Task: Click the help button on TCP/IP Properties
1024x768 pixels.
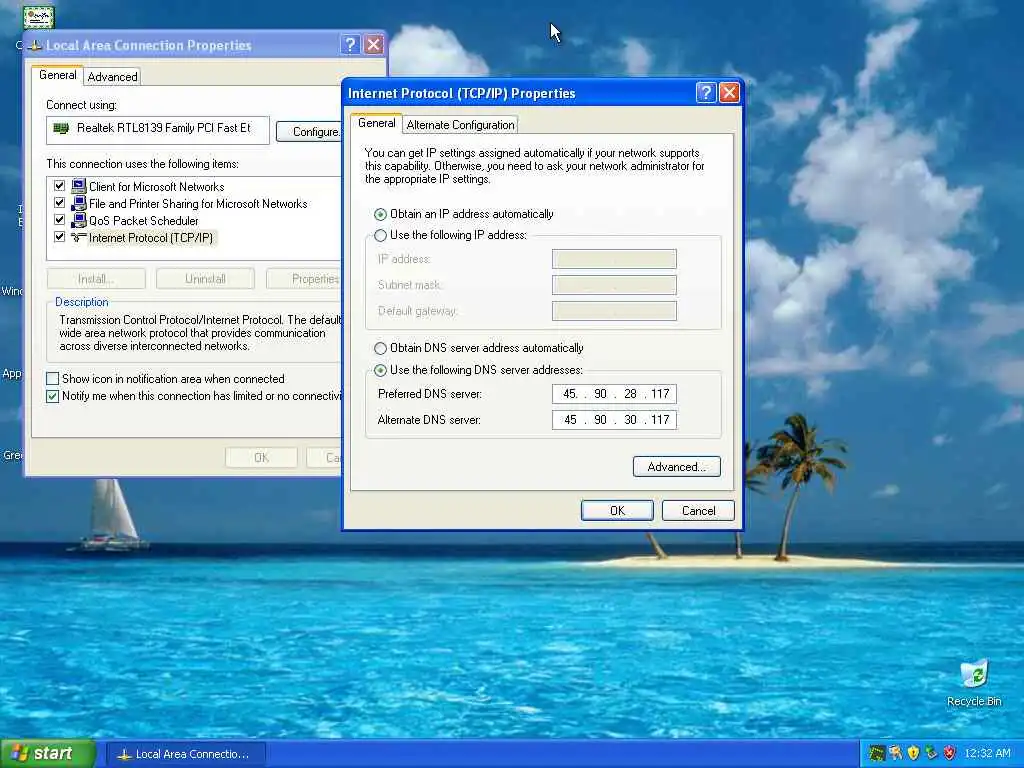Action: [x=706, y=93]
